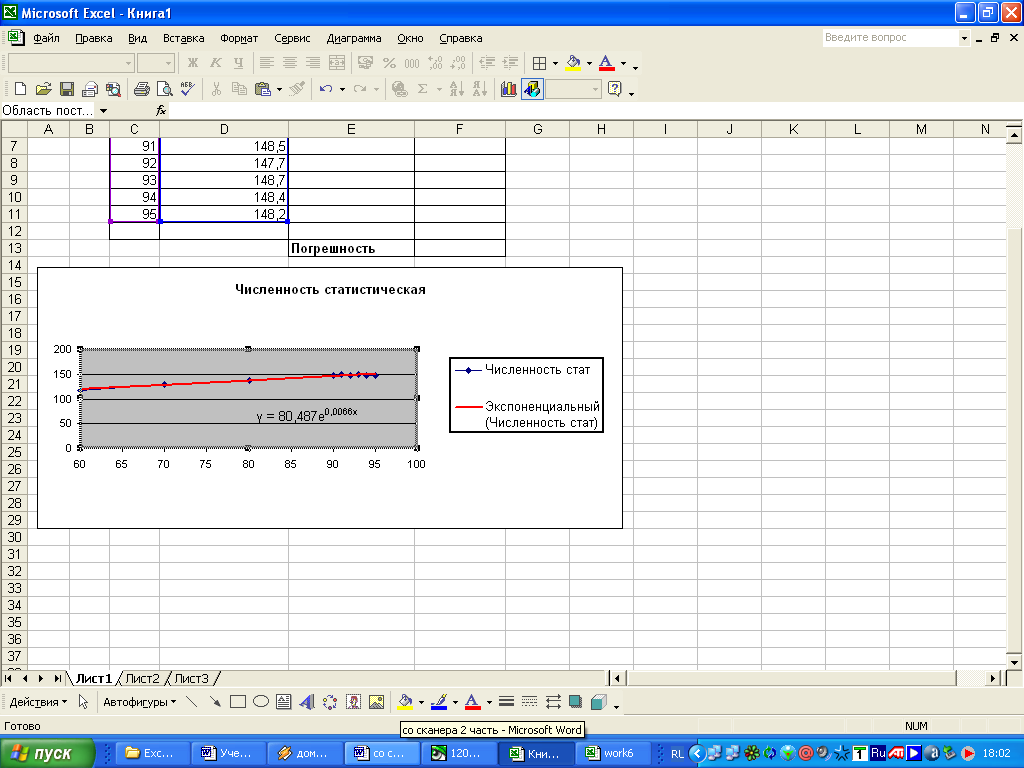Select cell containing 'Погрешность'

click(x=351, y=248)
